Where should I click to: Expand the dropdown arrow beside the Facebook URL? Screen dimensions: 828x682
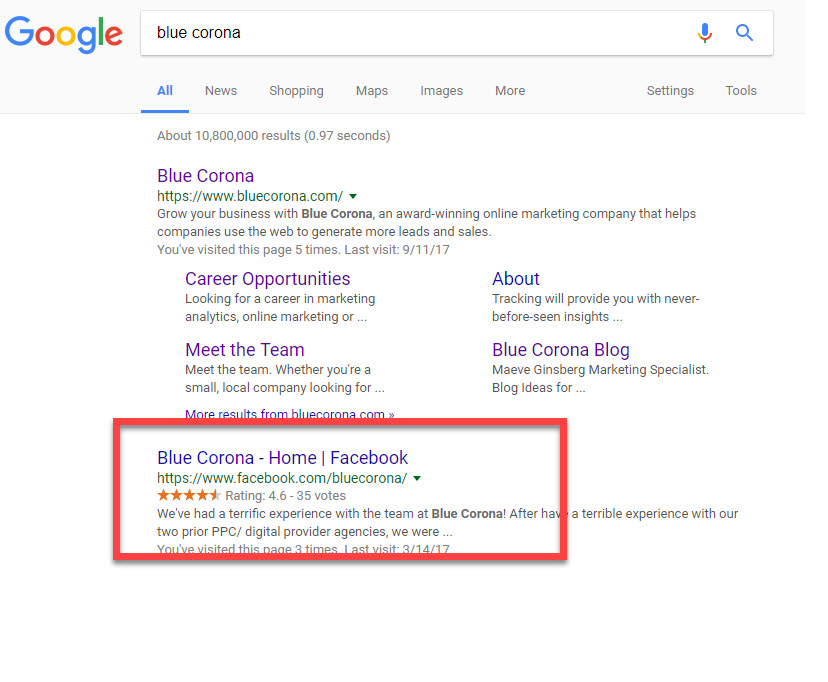click(417, 478)
